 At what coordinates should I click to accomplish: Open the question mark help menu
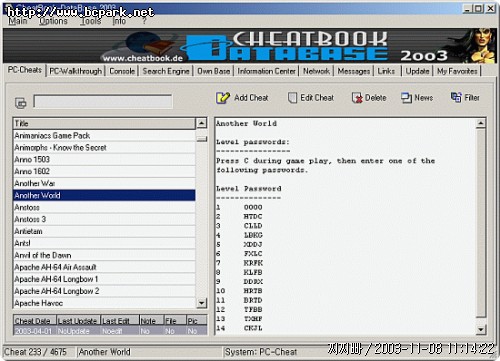click(x=144, y=21)
